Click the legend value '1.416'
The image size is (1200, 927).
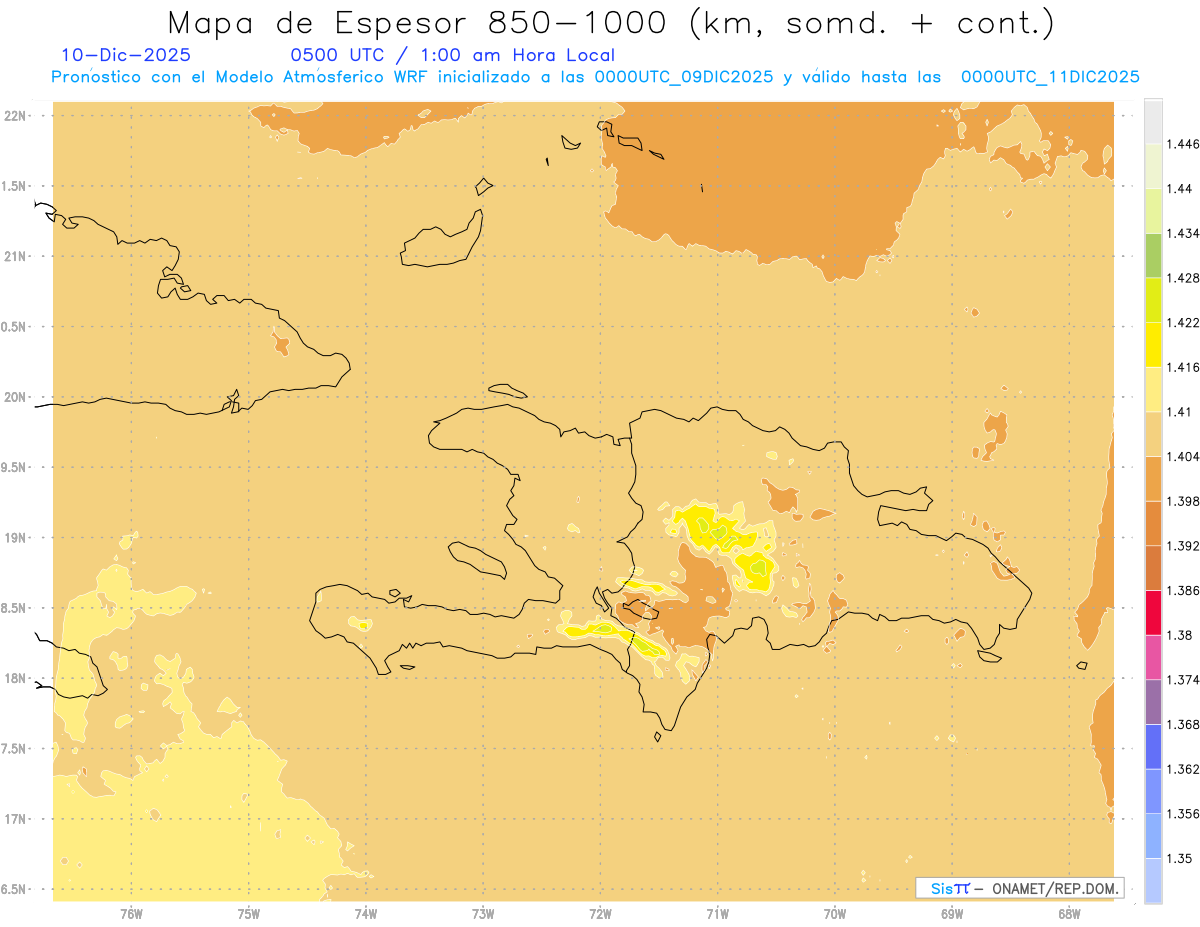(x=1185, y=367)
